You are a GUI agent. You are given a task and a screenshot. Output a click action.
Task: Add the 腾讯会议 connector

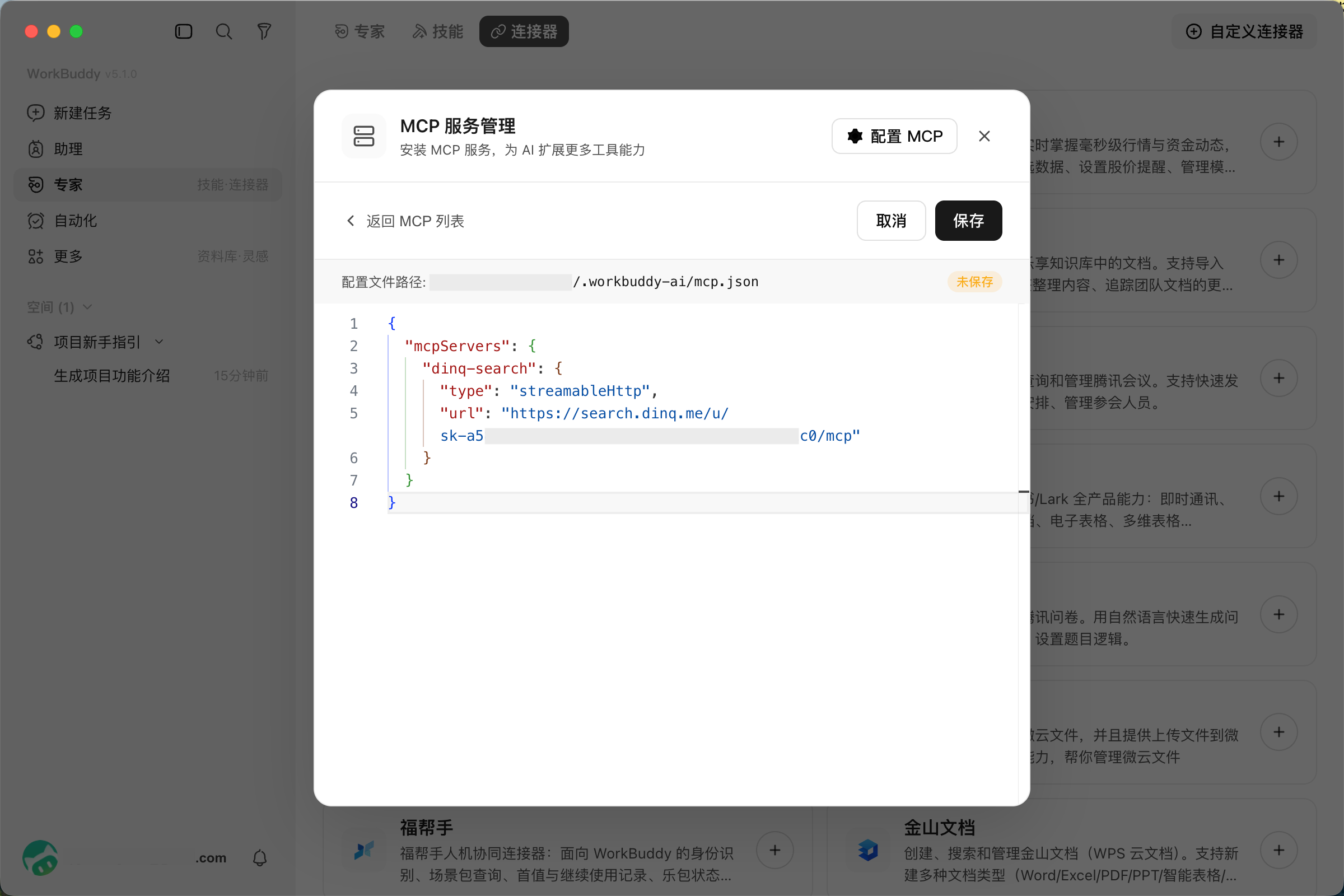[x=1279, y=379]
